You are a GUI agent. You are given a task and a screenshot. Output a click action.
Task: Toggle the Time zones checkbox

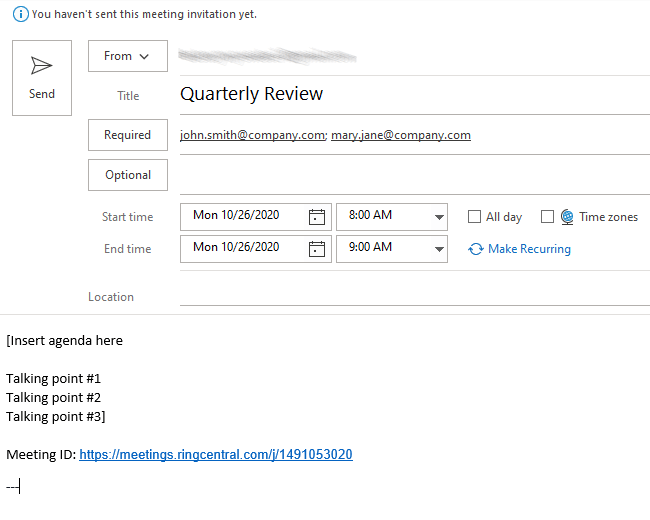pyautogui.click(x=547, y=216)
